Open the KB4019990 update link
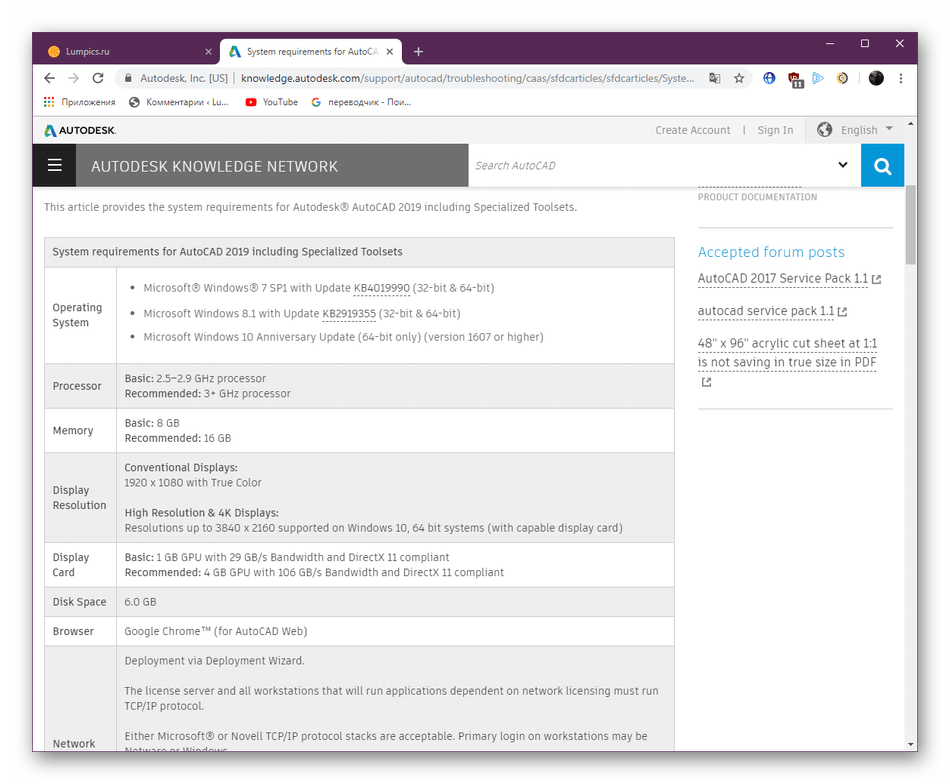The height and width of the screenshot is (784, 950). [x=382, y=288]
